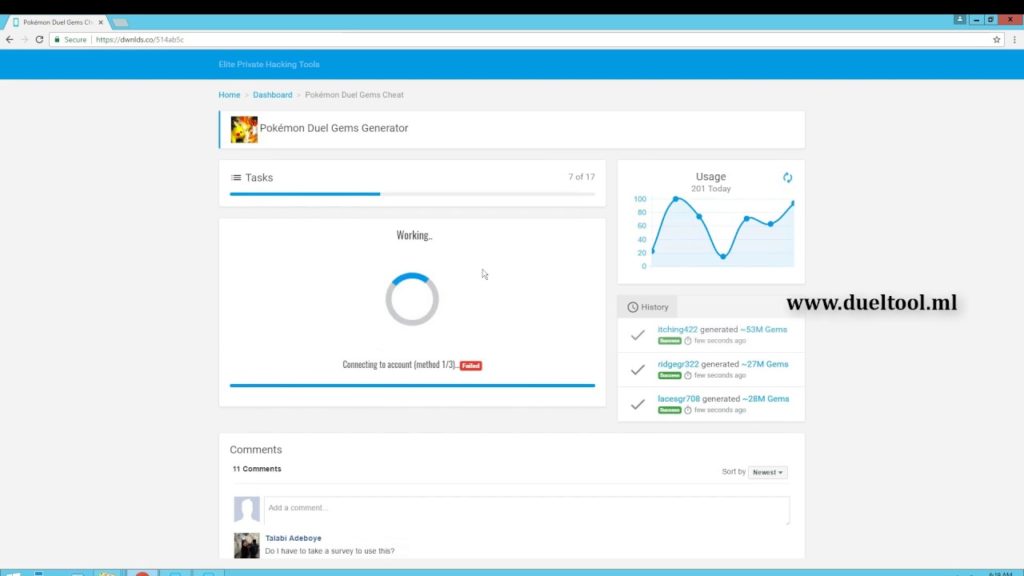
Task: Click the checkmark beside lacesgr708 history entry
Action: tap(637, 404)
